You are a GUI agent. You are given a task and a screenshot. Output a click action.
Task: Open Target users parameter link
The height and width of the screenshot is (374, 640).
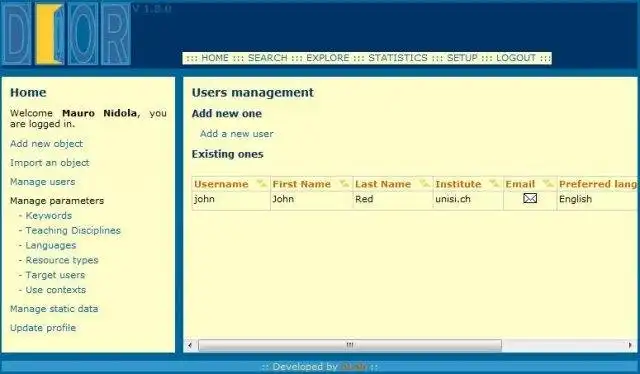click(x=55, y=275)
